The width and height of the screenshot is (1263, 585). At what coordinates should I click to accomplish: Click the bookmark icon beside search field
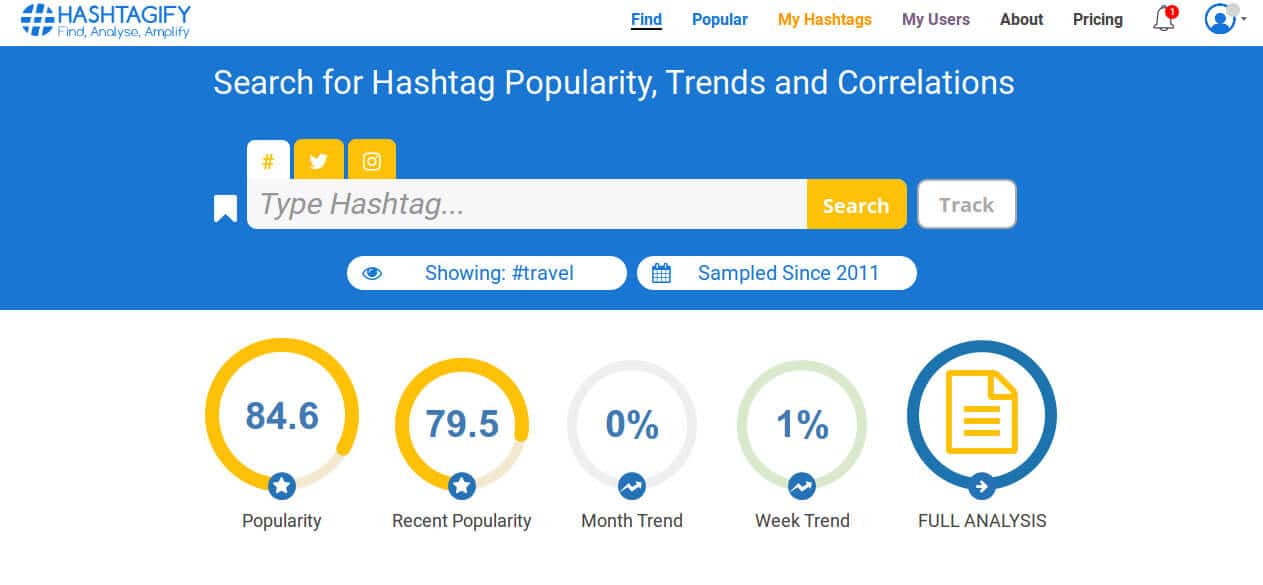225,208
